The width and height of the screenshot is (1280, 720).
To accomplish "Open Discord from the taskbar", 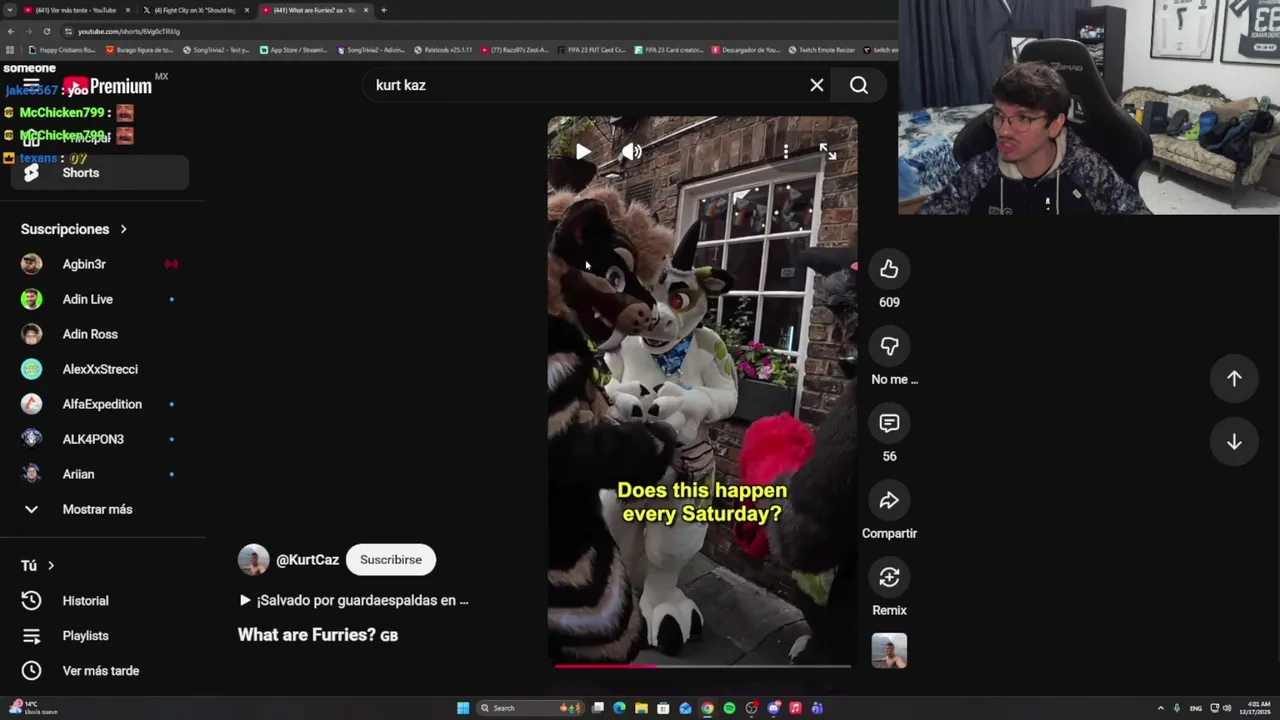I will pyautogui.click(x=773, y=708).
